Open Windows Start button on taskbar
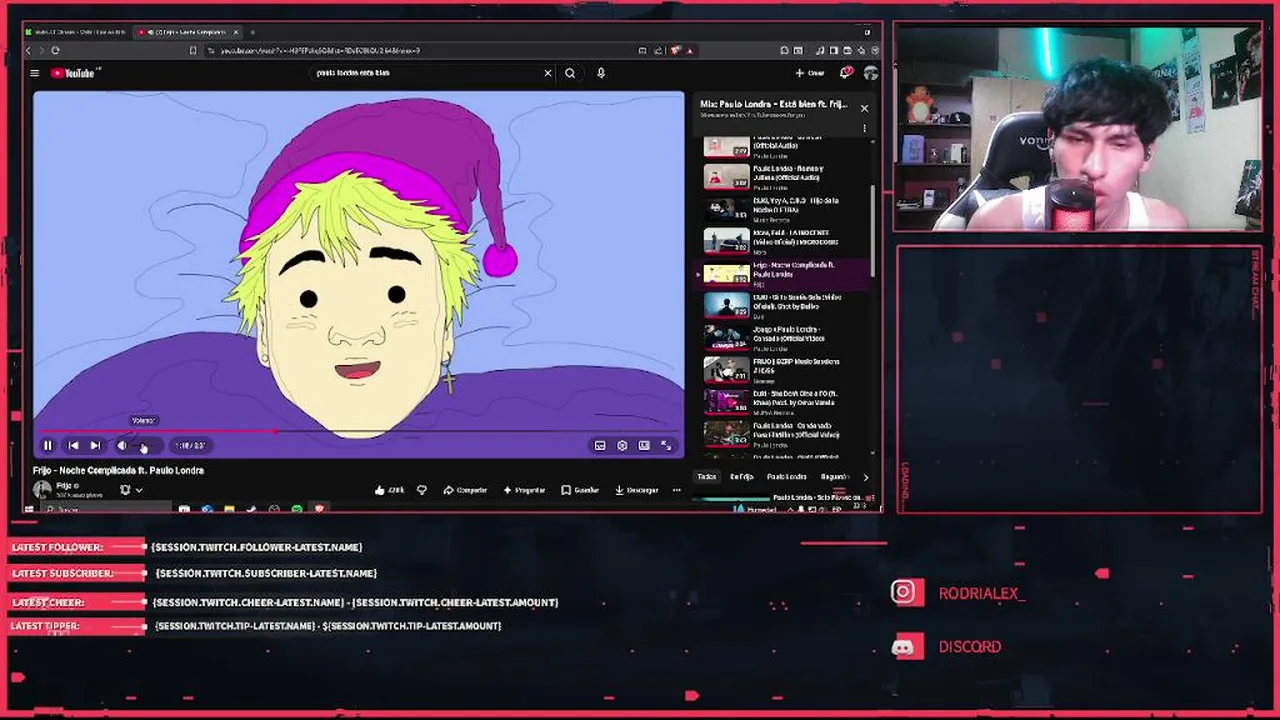This screenshot has height=720, width=1280. [29, 510]
